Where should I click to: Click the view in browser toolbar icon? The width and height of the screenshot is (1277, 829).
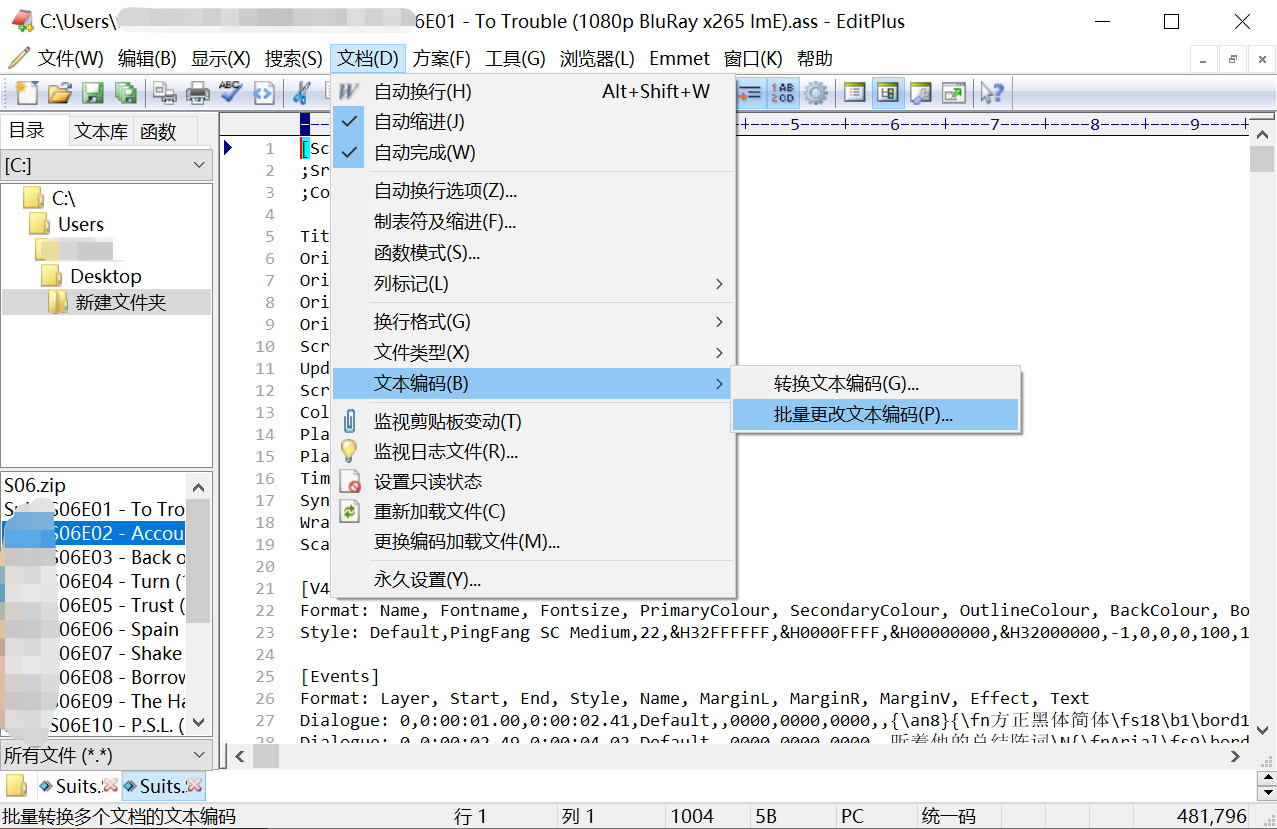[264, 93]
